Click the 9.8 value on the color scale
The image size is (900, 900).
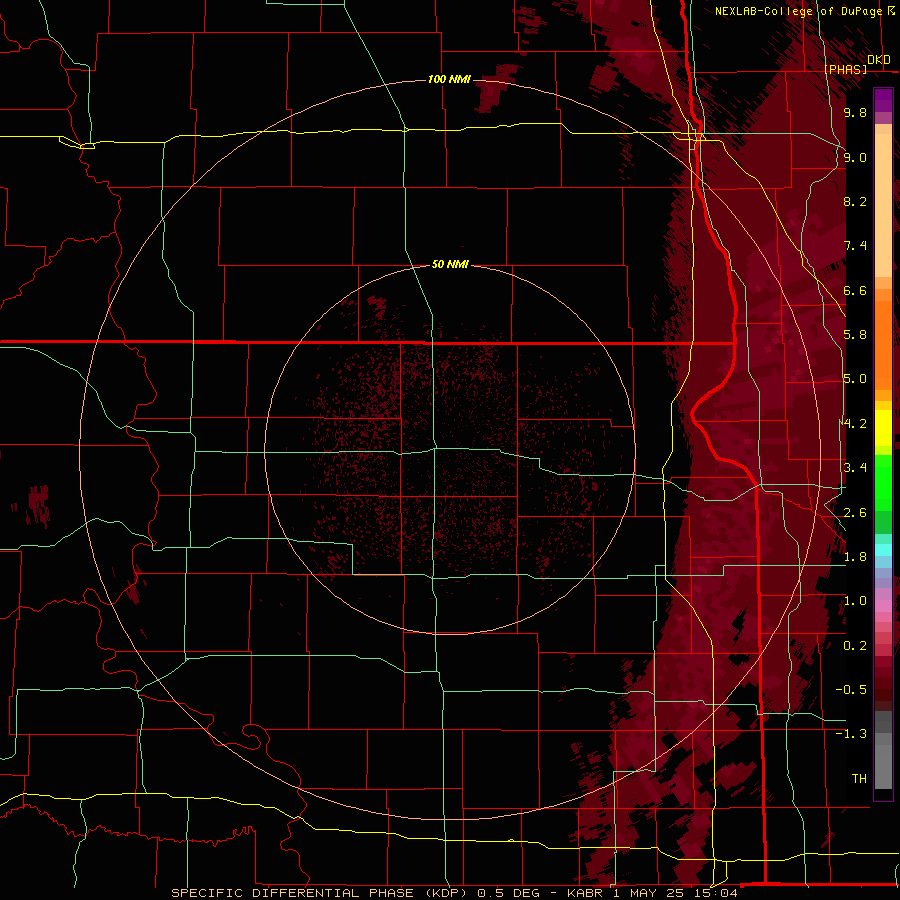pyautogui.click(x=855, y=112)
